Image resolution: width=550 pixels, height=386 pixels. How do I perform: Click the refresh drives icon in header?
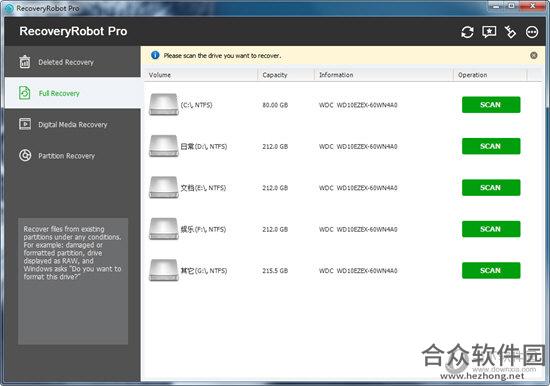[x=467, y=32]
